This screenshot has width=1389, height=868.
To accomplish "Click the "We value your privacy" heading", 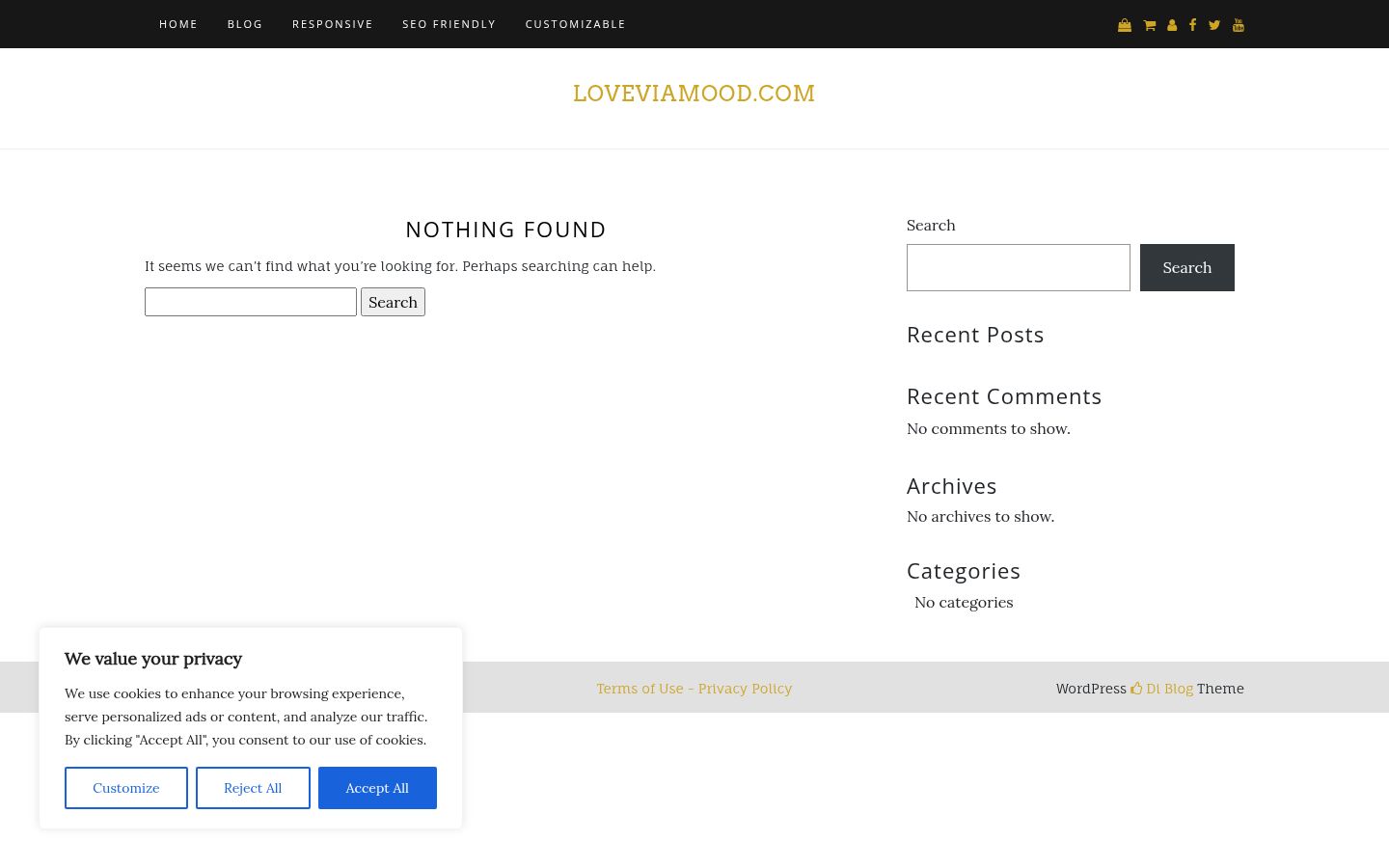I will pyautogui.click(x=153, y=659).
